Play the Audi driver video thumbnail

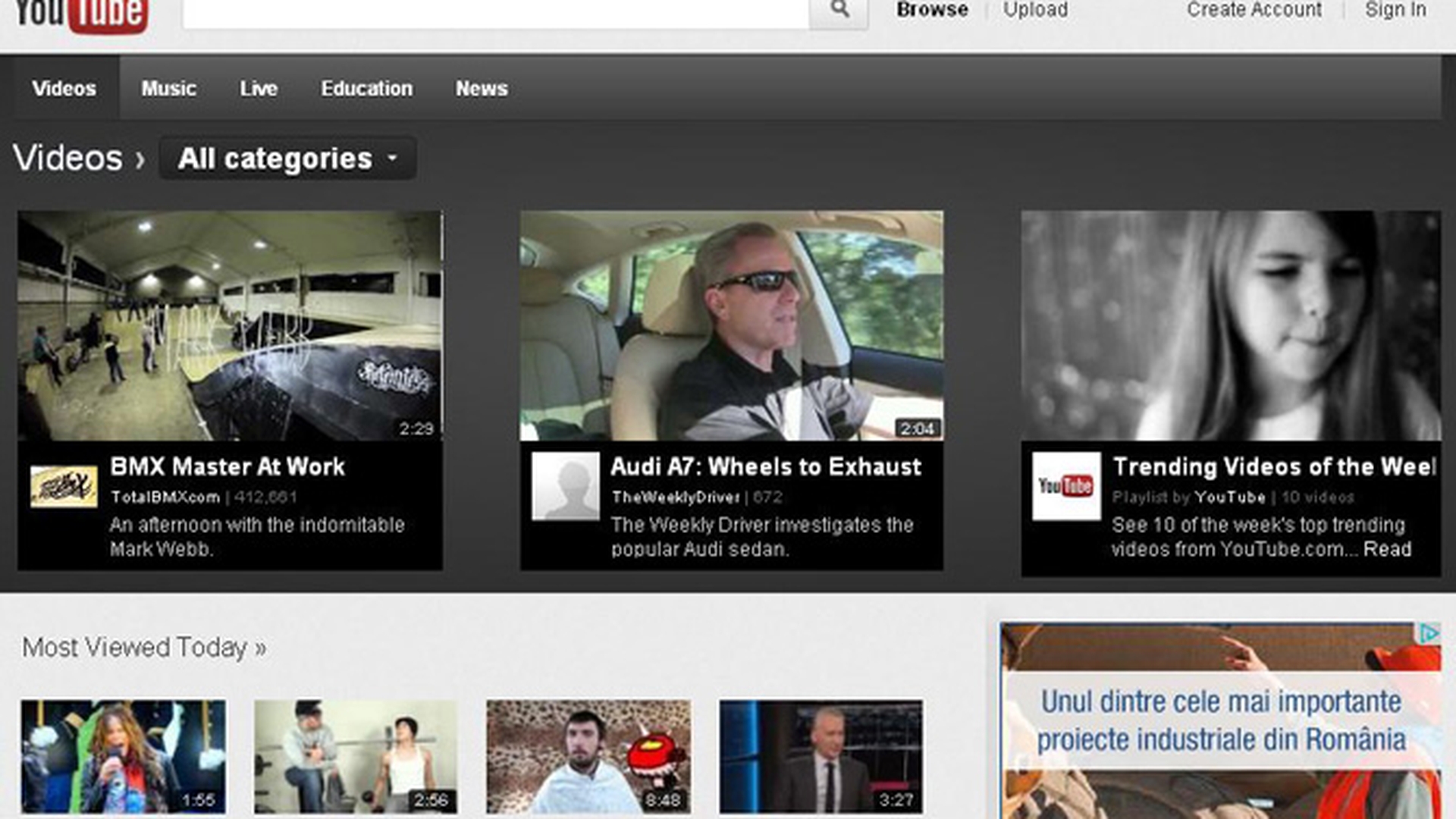coord(732,326)
